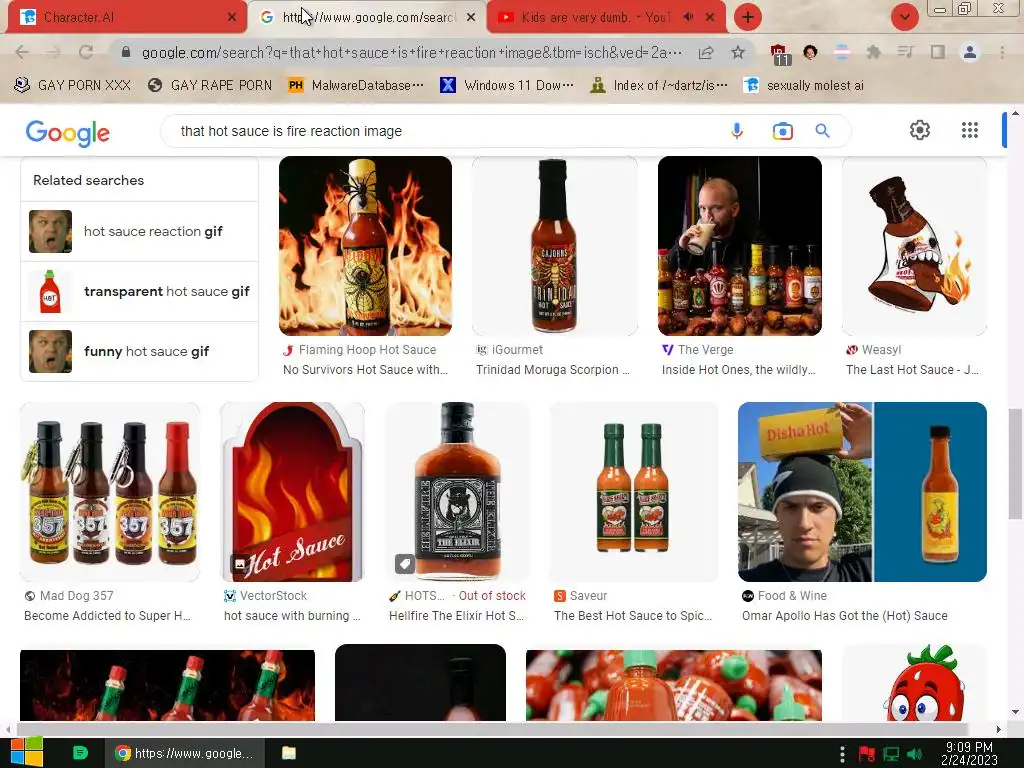Open the Windows Start button
The width and height of the screenshot is (1024, 768).
26,753
